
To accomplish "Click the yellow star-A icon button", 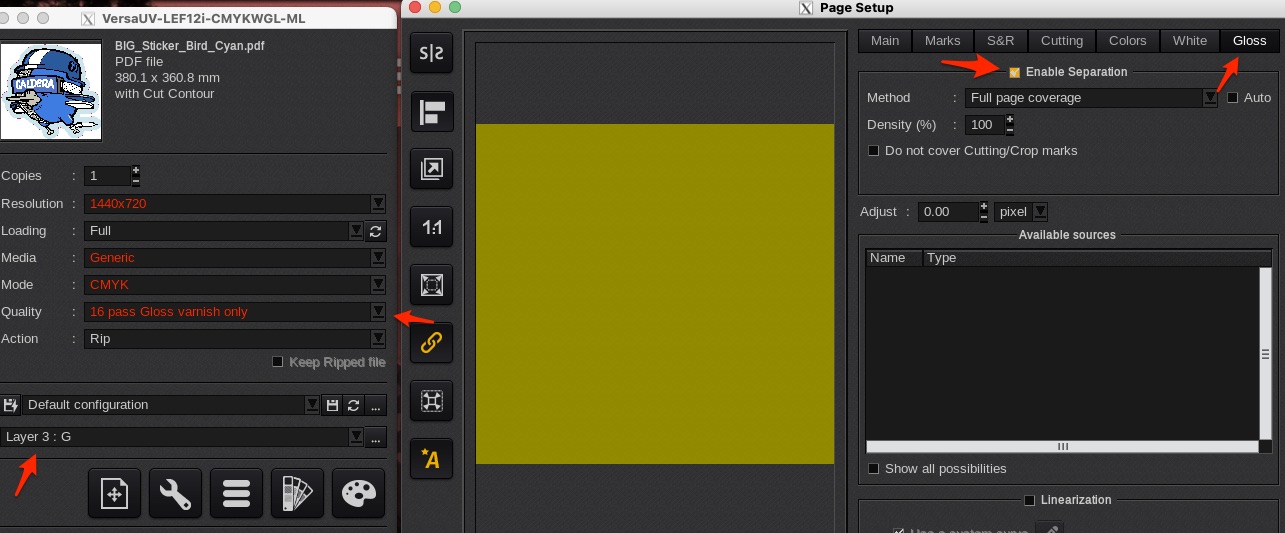I will pyautogui.click(x=432, y=458).
